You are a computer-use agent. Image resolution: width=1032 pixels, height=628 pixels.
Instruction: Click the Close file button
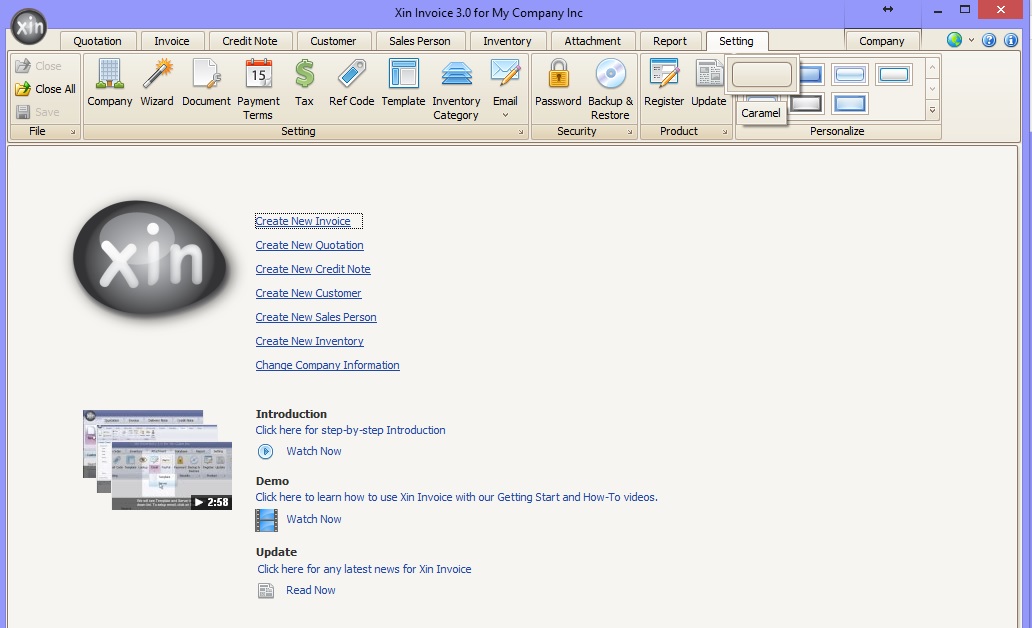(38, 66)
